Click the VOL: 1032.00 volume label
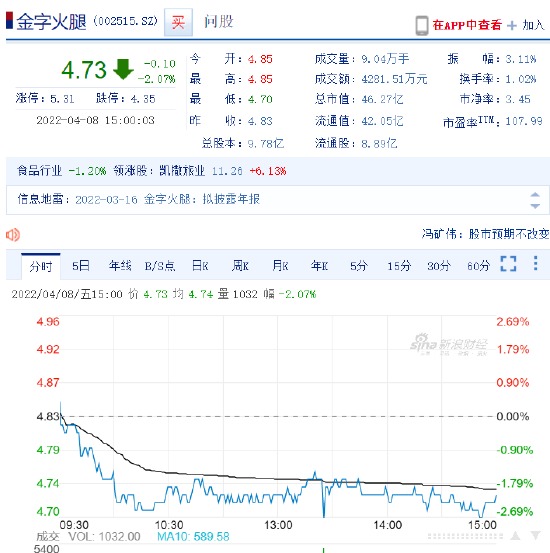The width and height of the screenshot is (550, 553). pos(104,537)
